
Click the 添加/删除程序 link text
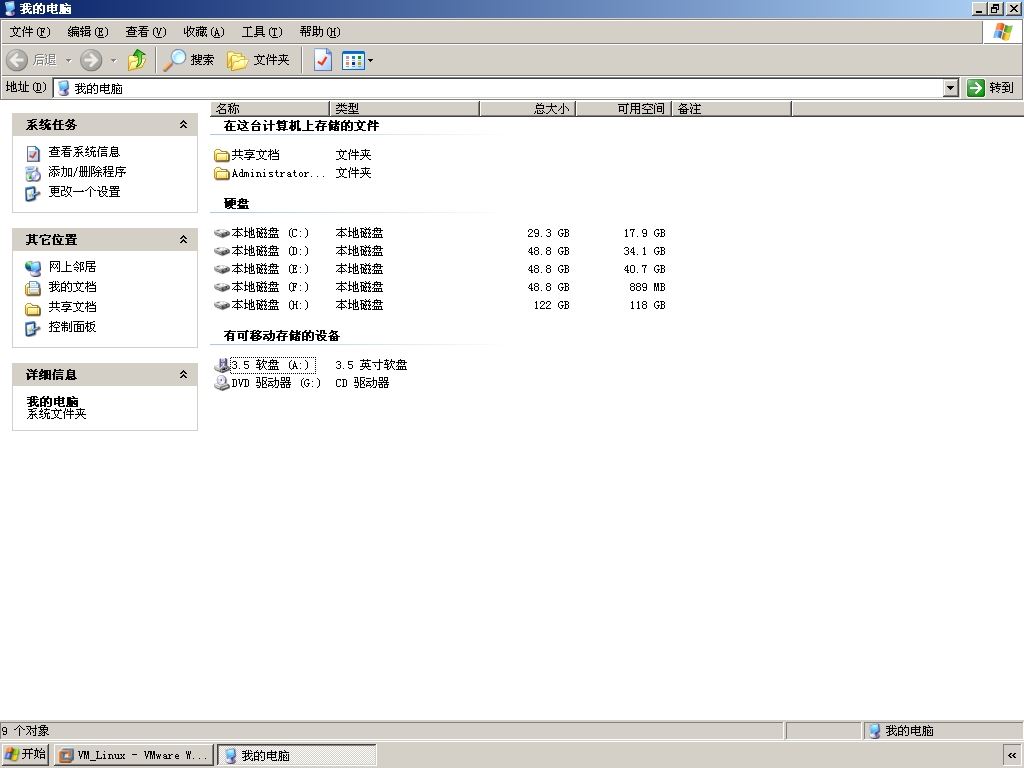click(87, 172)
